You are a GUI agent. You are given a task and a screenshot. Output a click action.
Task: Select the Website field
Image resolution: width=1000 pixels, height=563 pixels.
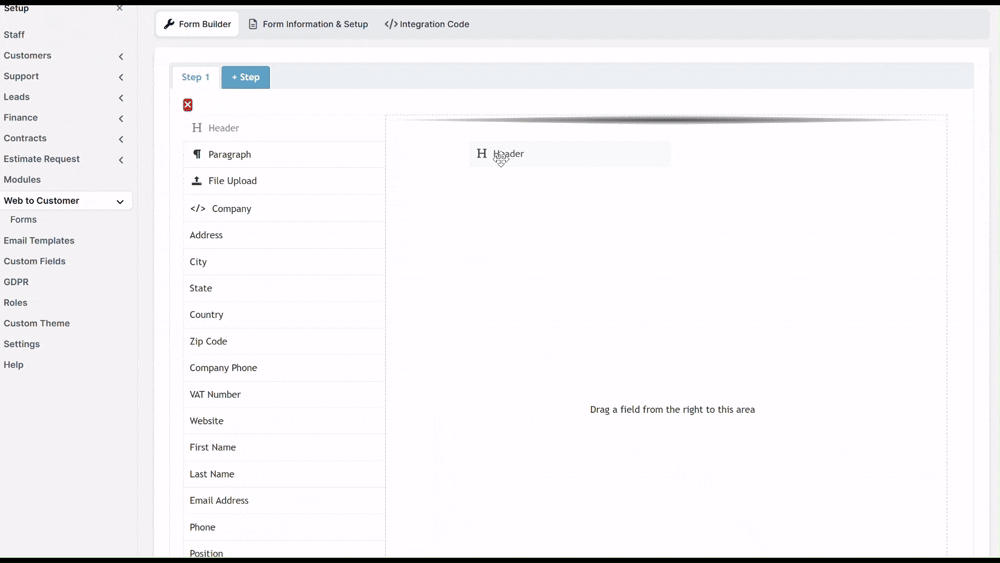click(284, 421)
